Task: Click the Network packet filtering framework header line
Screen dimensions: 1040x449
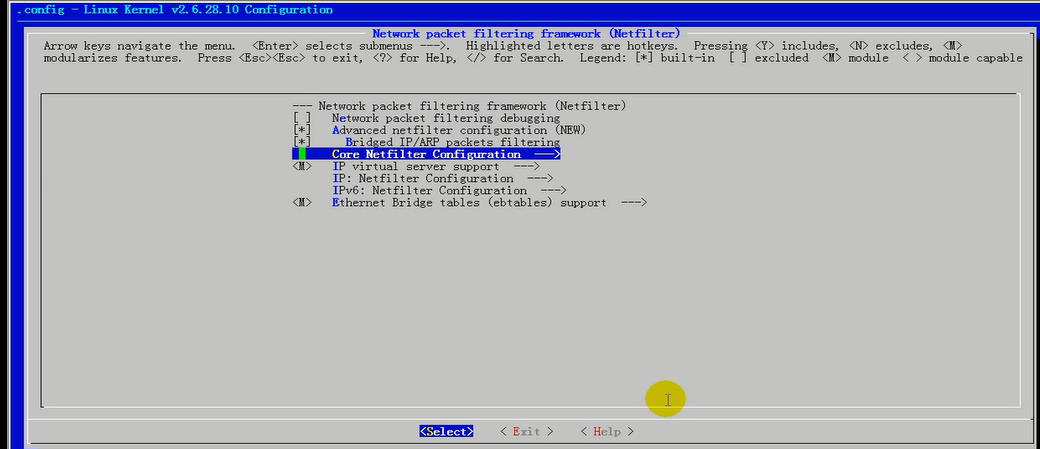Action: click(x=459, y=106)
